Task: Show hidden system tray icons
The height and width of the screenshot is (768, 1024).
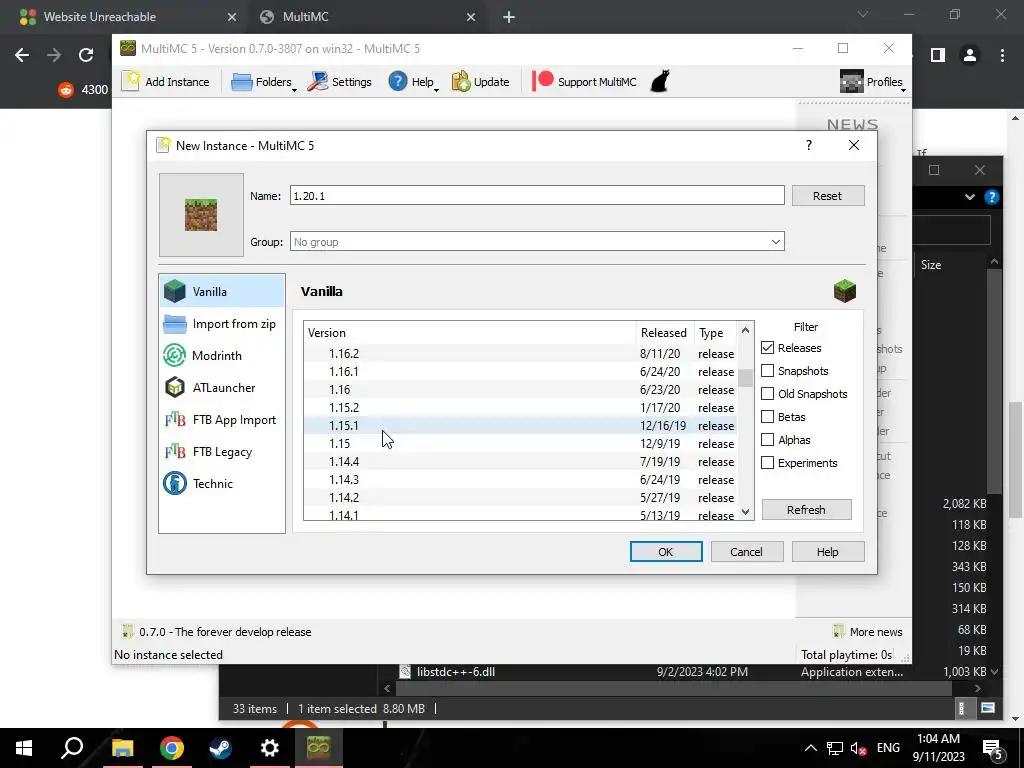Action: point(810,748)
